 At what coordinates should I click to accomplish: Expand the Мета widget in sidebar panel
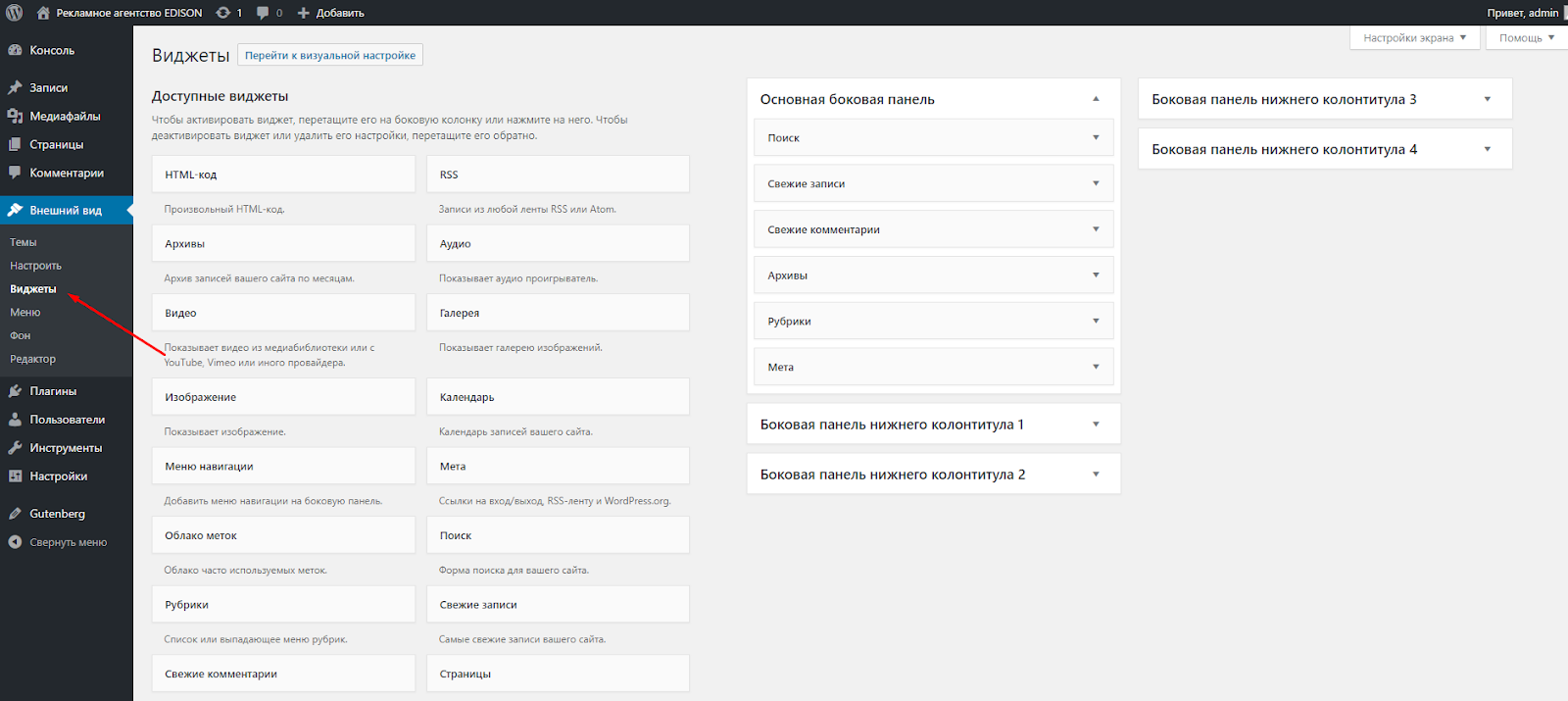(x=1096, y=367)
